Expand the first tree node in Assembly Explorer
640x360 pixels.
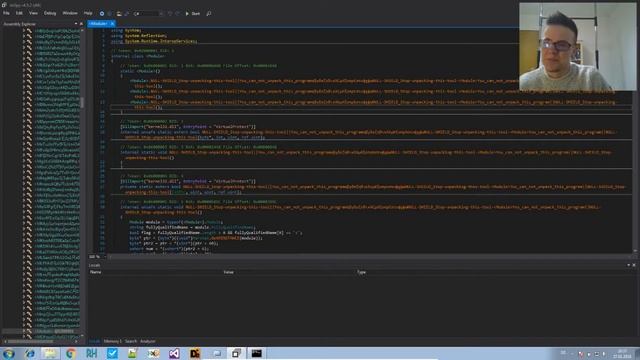click(x=24, y=31)
